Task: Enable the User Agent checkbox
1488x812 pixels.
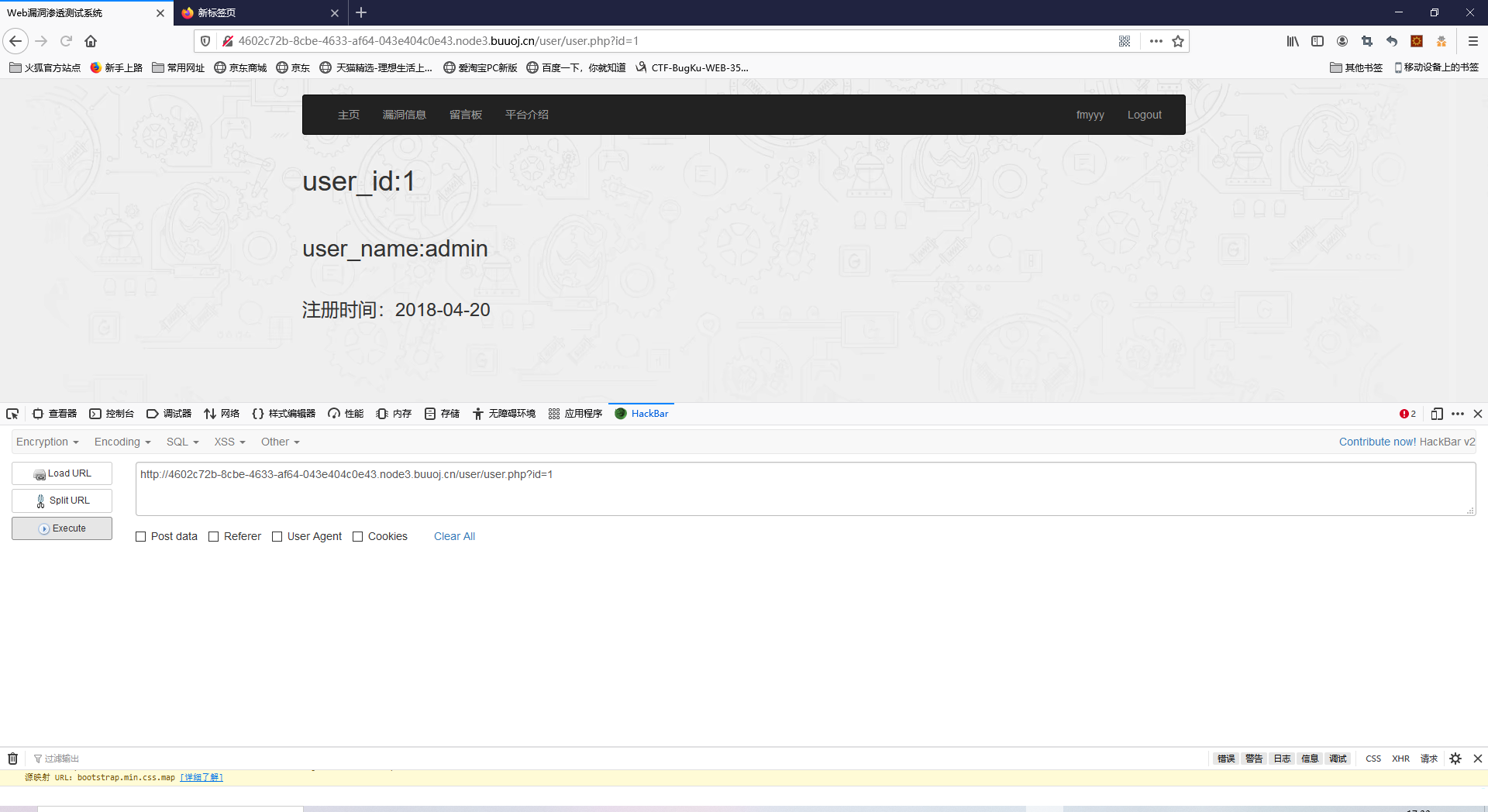Action: coord(277,536)
